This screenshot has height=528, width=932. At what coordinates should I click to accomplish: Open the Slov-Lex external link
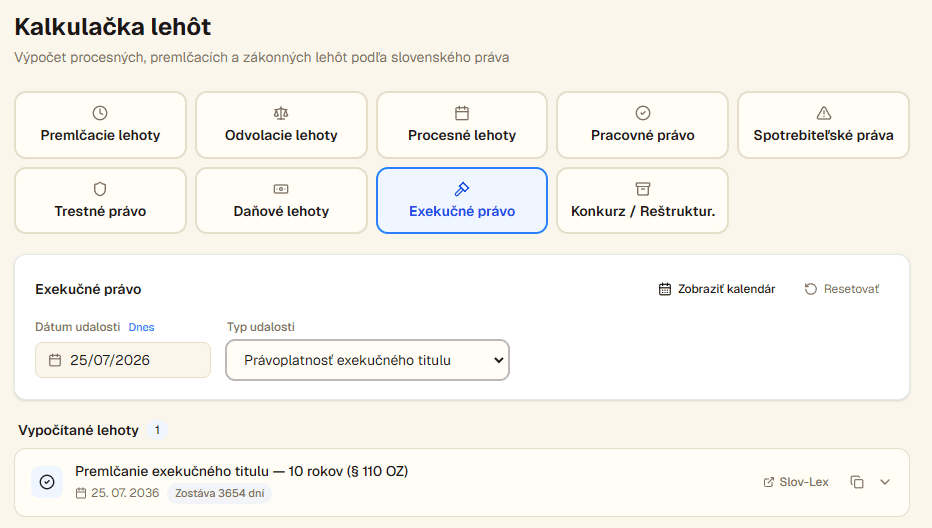tap(796, 482)
